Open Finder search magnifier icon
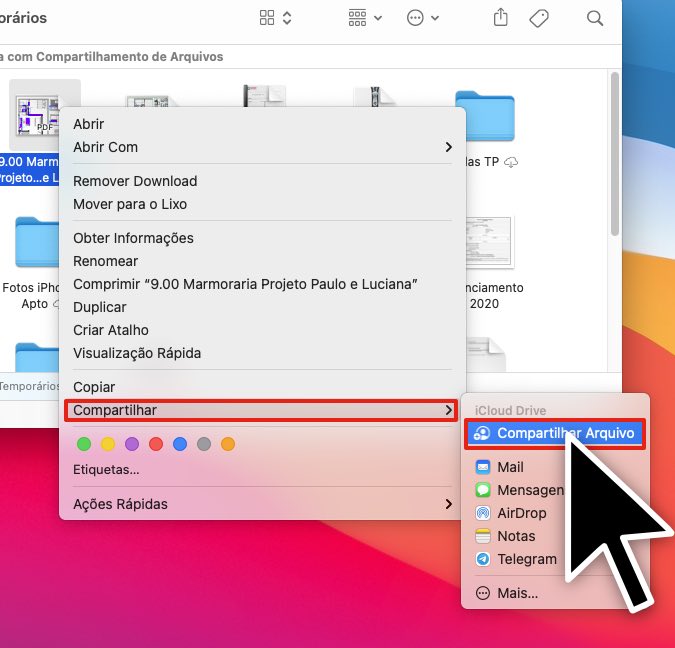Viewport: 675px width, 648px height. [595, 18]
